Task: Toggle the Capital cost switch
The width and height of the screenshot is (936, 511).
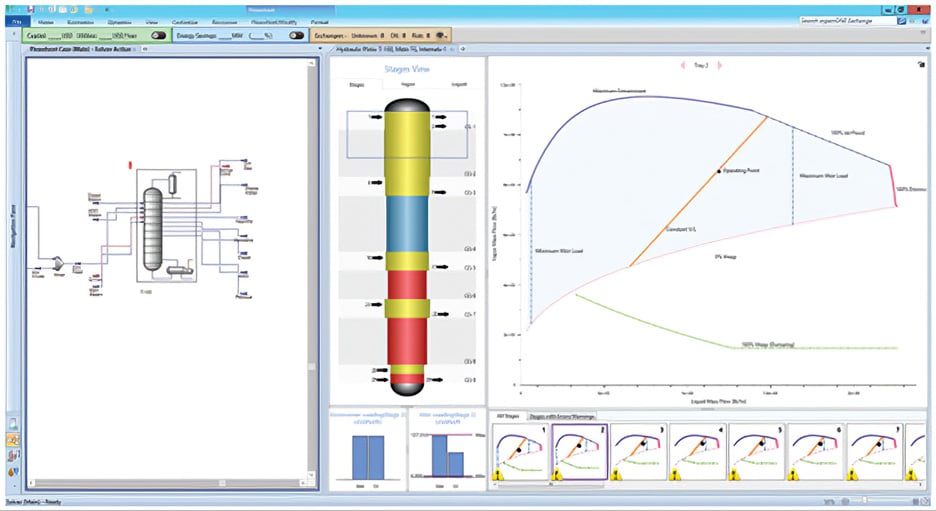Action: point(158,34)
